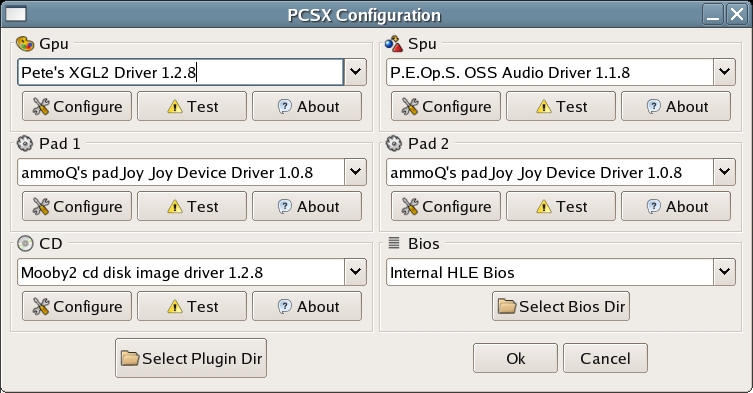Click folder icon on Select Plugin Dir
Image resolution: width=753 pixels, height=393 pixels.
coord(130,358)
